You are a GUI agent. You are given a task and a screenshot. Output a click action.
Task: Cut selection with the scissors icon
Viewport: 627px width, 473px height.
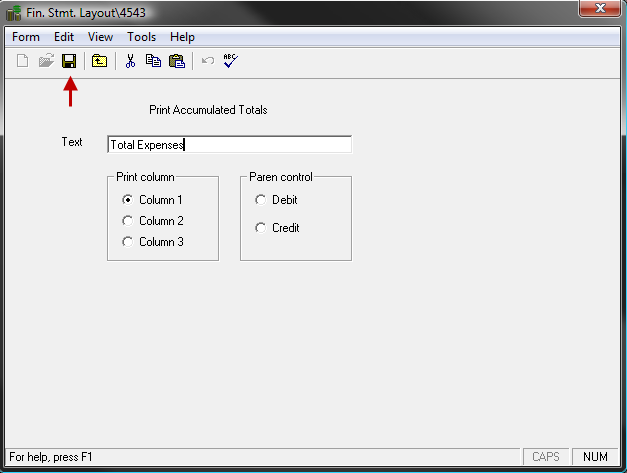pyautogui.click(x=130, y=61)
